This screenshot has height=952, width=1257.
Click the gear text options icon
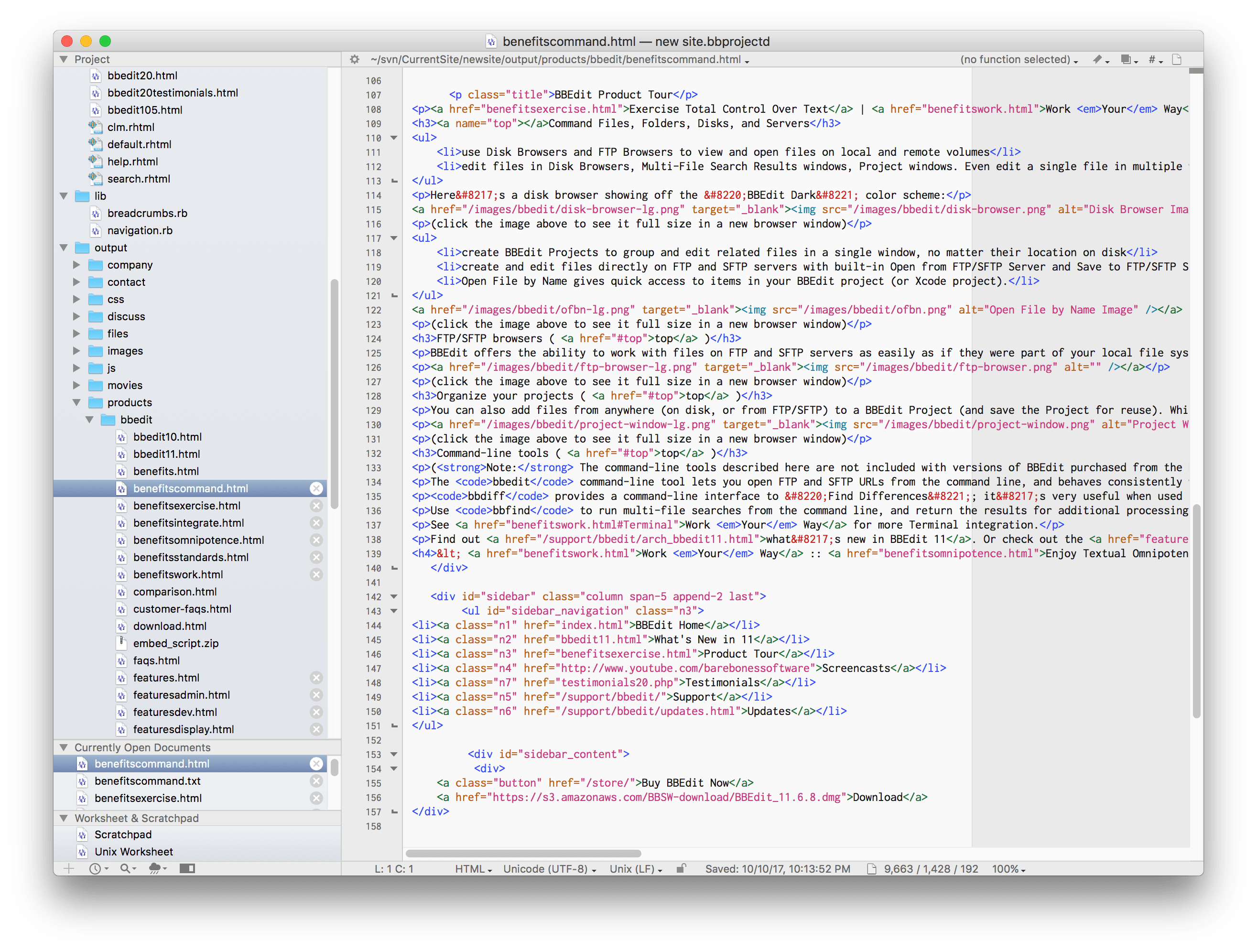[355, 60]
